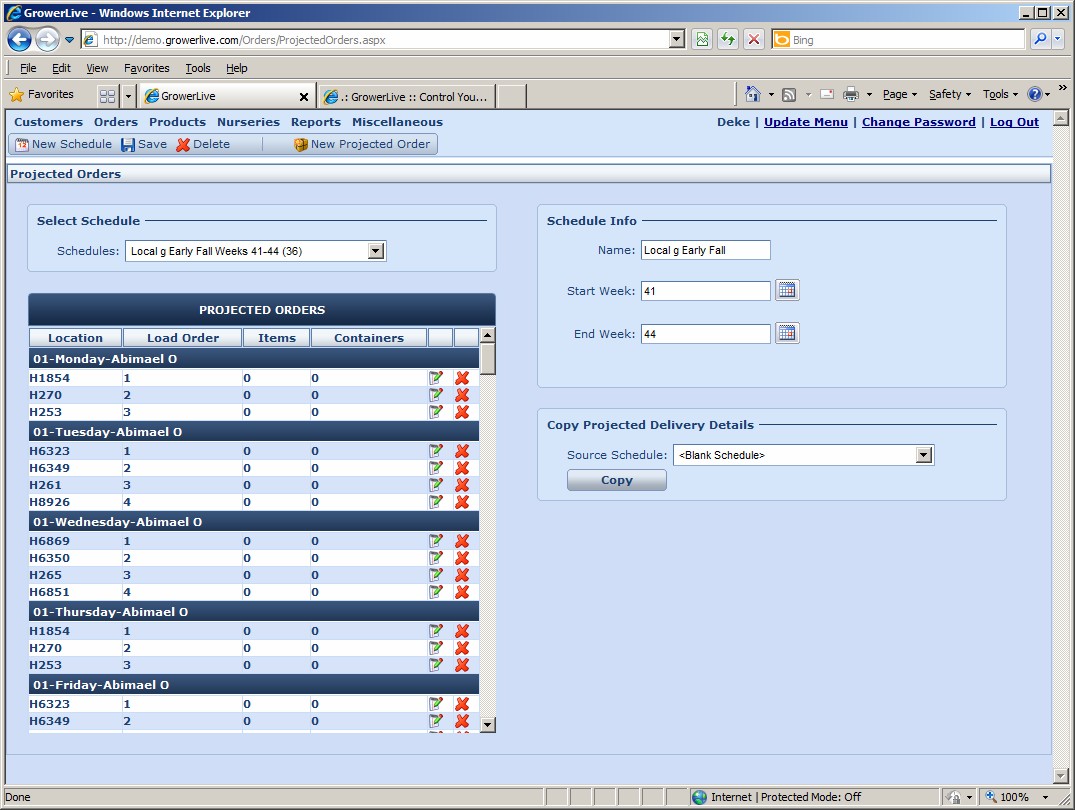The image size is (1075, 810).
Task: Click the schedule Name input field
Action: pyautogui.click(x=705, y=250)
